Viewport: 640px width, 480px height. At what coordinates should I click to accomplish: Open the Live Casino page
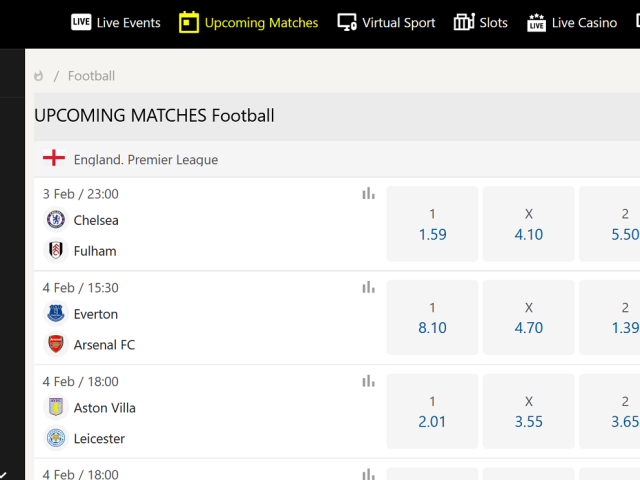[x=572, y=22]
